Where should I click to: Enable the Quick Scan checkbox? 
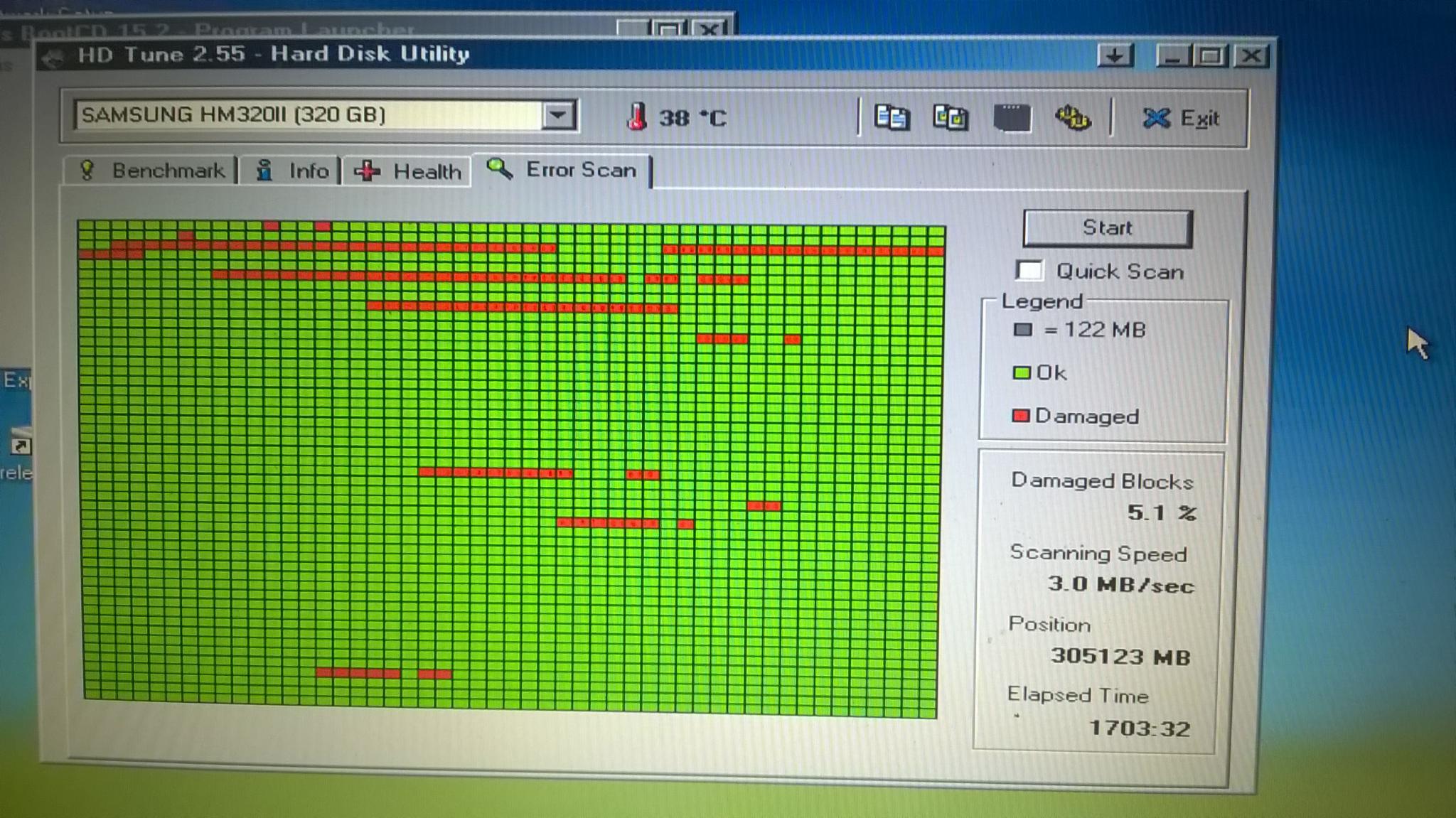1029,270
